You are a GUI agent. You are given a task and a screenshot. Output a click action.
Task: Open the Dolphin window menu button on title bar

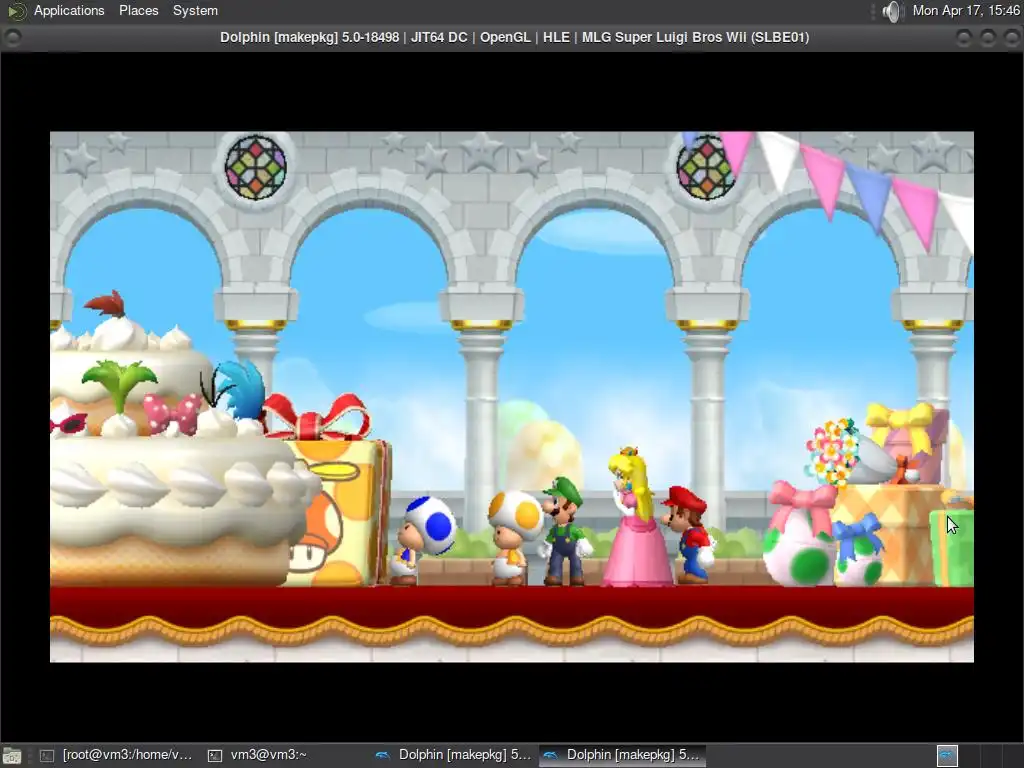coord(12,37)
